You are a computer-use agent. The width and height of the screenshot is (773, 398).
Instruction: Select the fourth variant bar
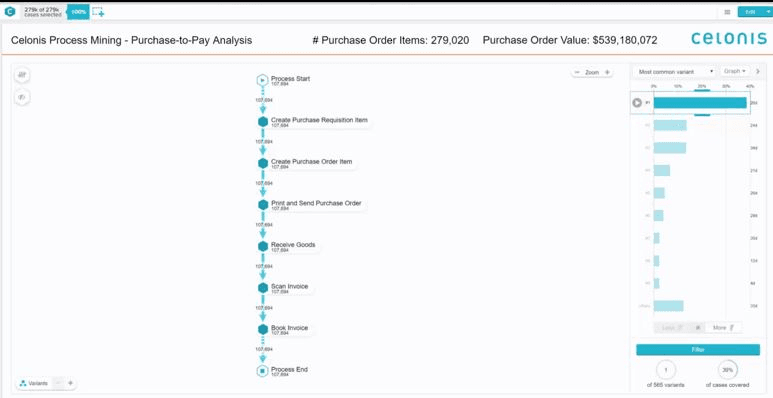[662, 171]
